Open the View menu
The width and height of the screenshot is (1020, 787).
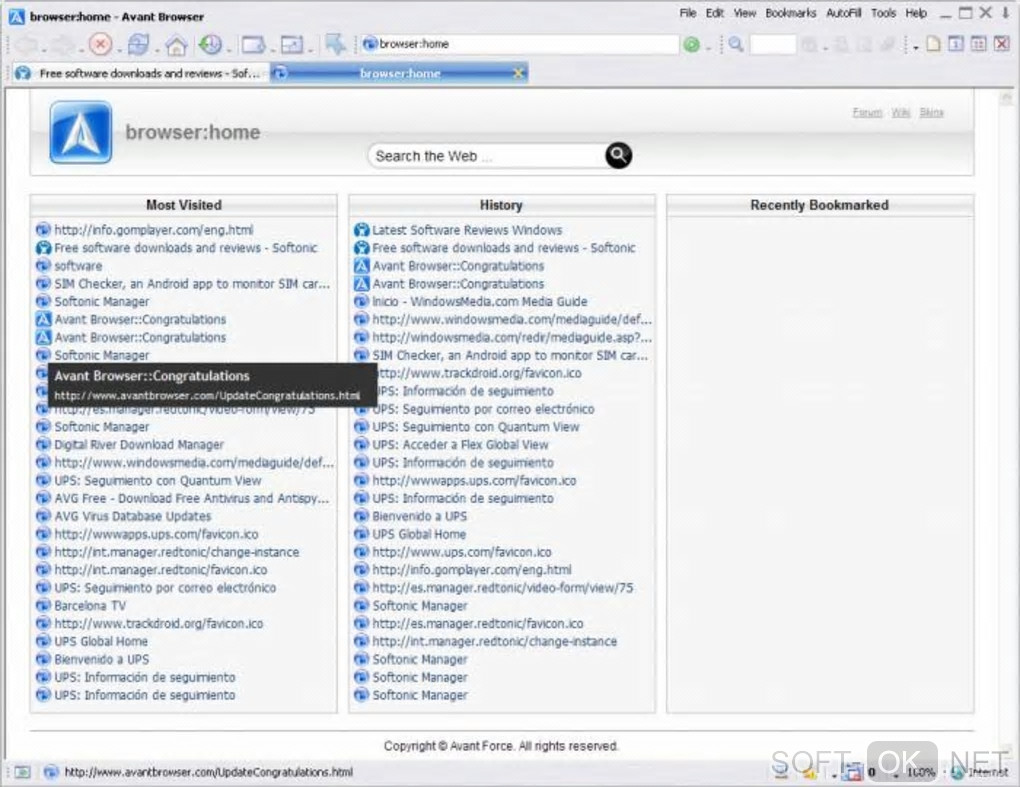745,13
